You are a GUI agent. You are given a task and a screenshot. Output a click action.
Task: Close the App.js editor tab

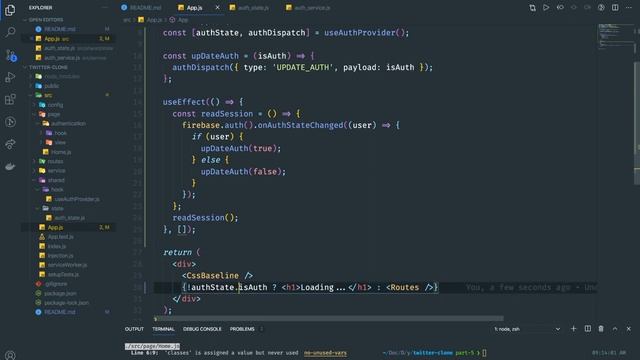click(217, 7)
